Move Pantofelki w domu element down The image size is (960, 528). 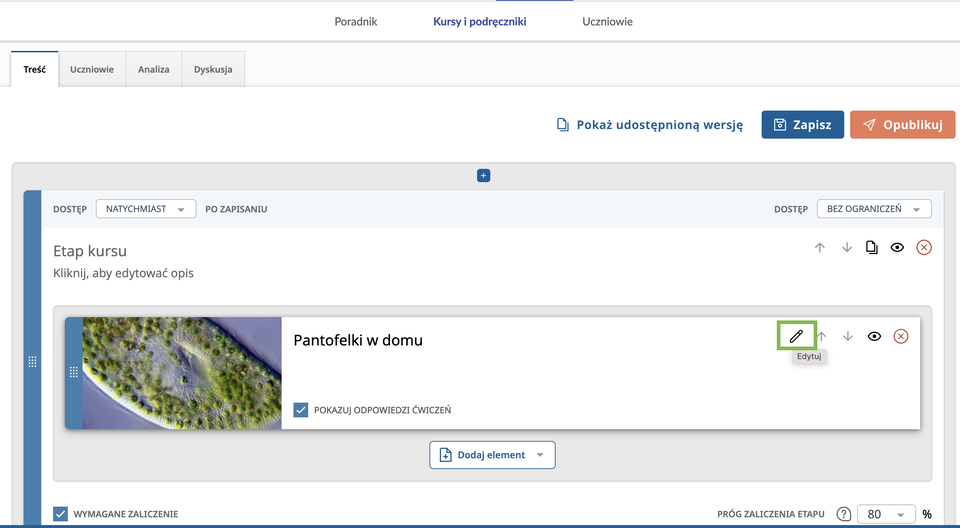(848, 337)
